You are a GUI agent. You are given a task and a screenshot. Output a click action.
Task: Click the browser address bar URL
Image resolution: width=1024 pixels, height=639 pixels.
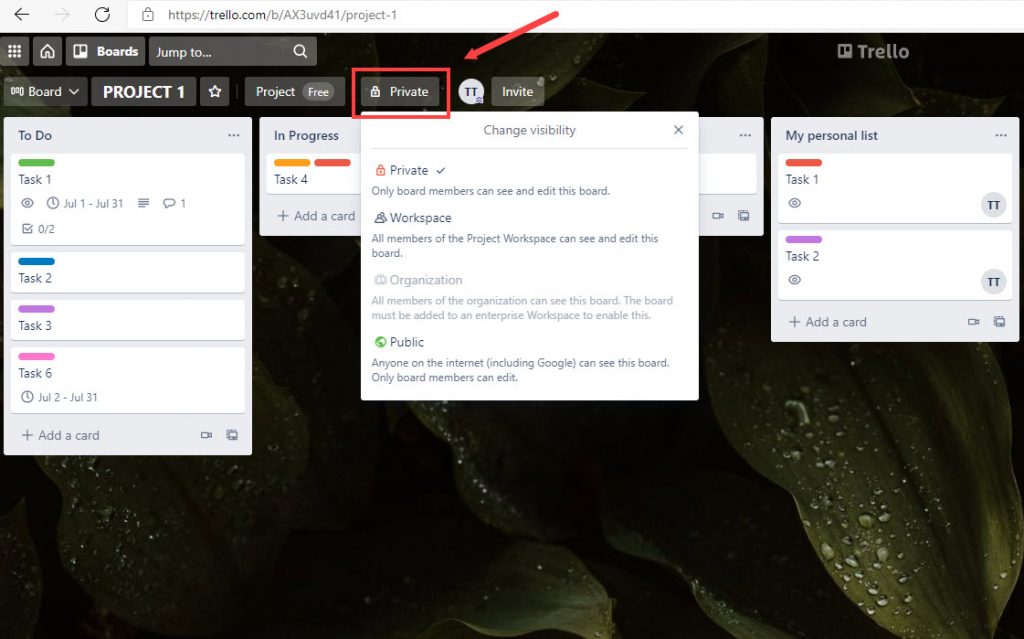(282, 14)
